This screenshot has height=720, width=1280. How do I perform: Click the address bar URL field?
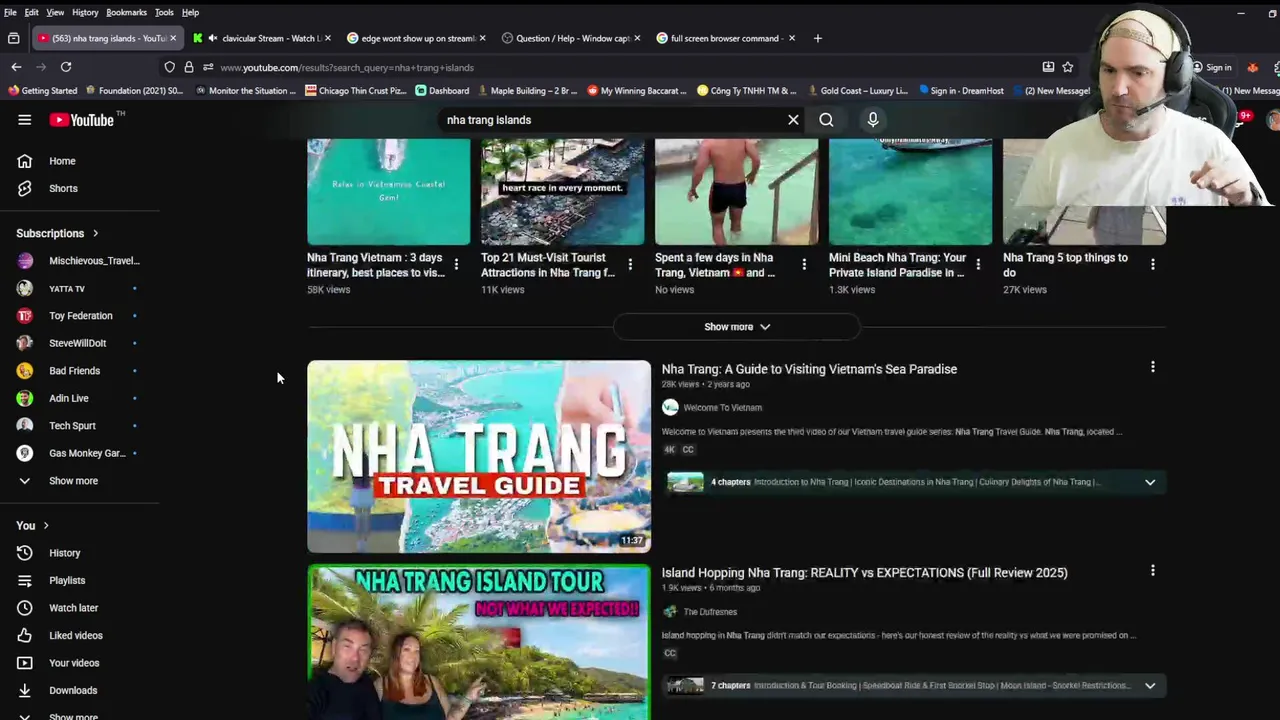click(620, 67)
